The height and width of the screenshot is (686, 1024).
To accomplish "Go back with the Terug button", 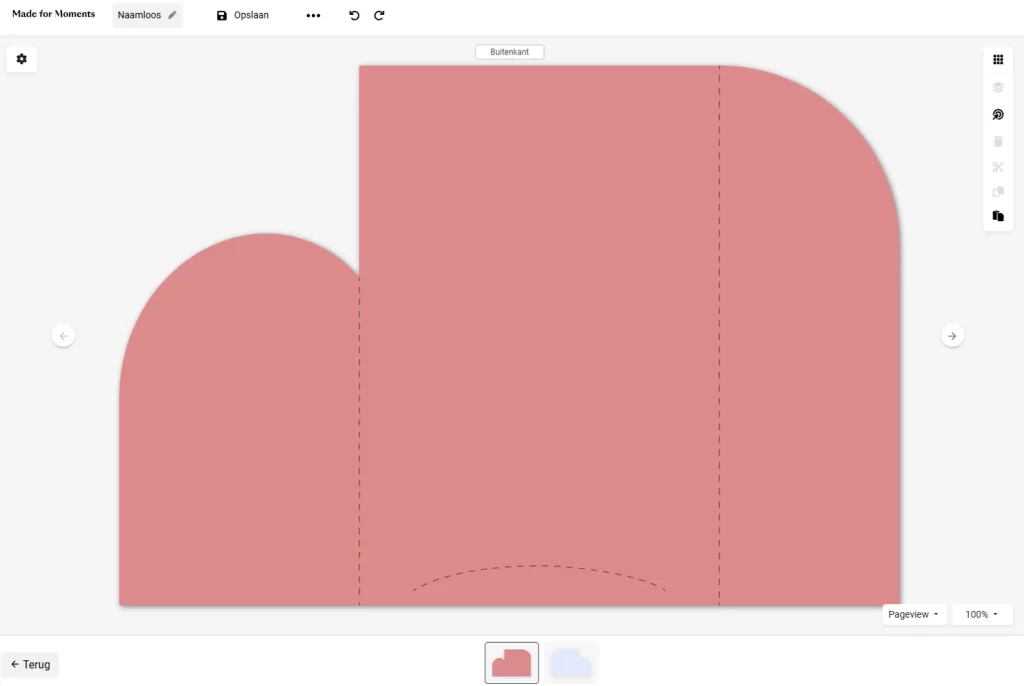I will click(30, 664).
